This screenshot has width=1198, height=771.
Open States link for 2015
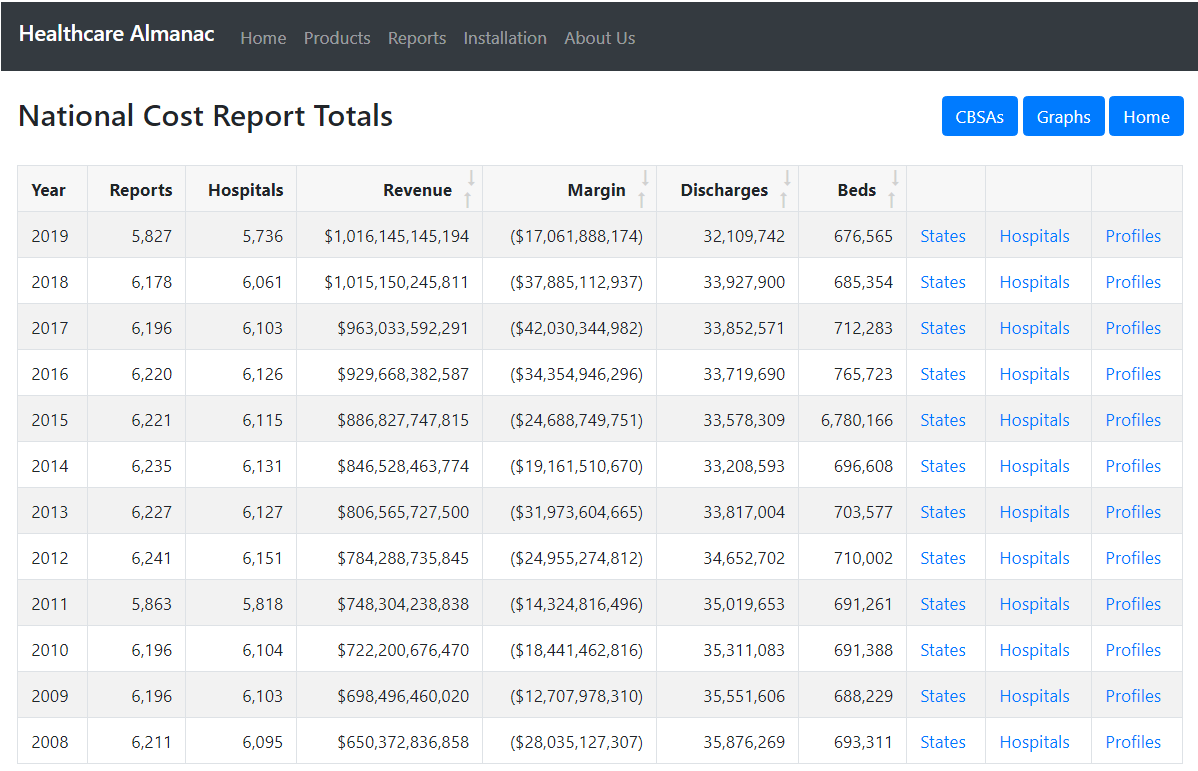pyautogui.click(x=943, y=420)
